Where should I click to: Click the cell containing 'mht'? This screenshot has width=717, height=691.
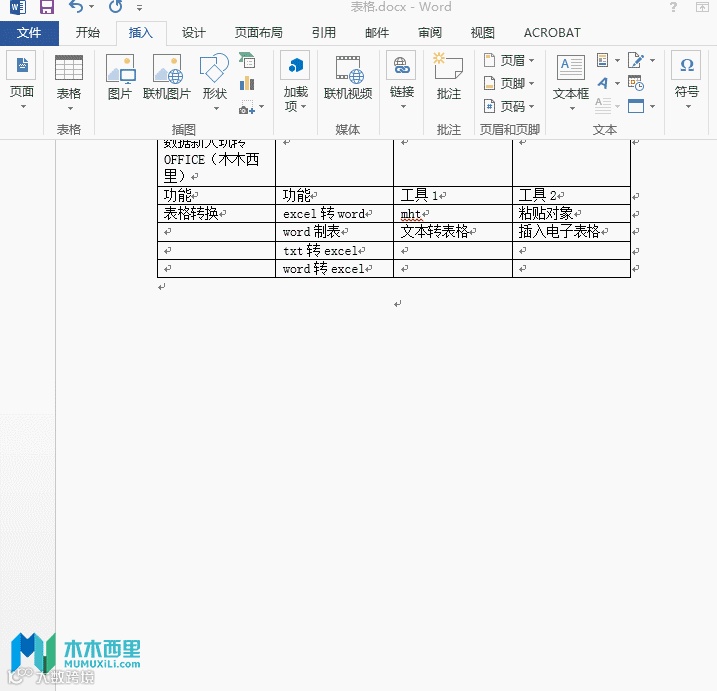tap(453, 214)
